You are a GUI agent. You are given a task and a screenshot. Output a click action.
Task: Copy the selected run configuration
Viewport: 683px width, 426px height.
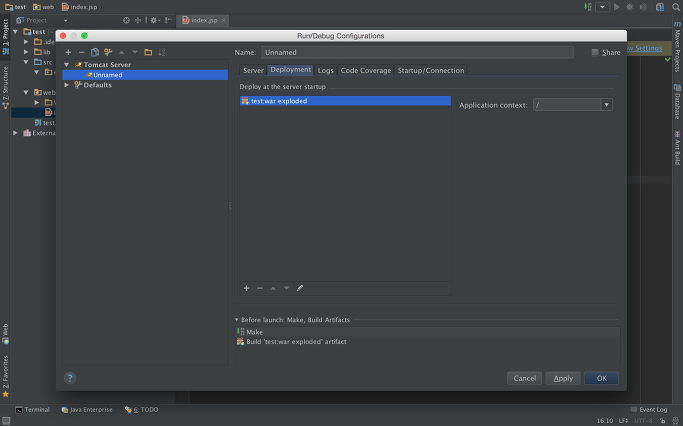(x=95, y=52)
